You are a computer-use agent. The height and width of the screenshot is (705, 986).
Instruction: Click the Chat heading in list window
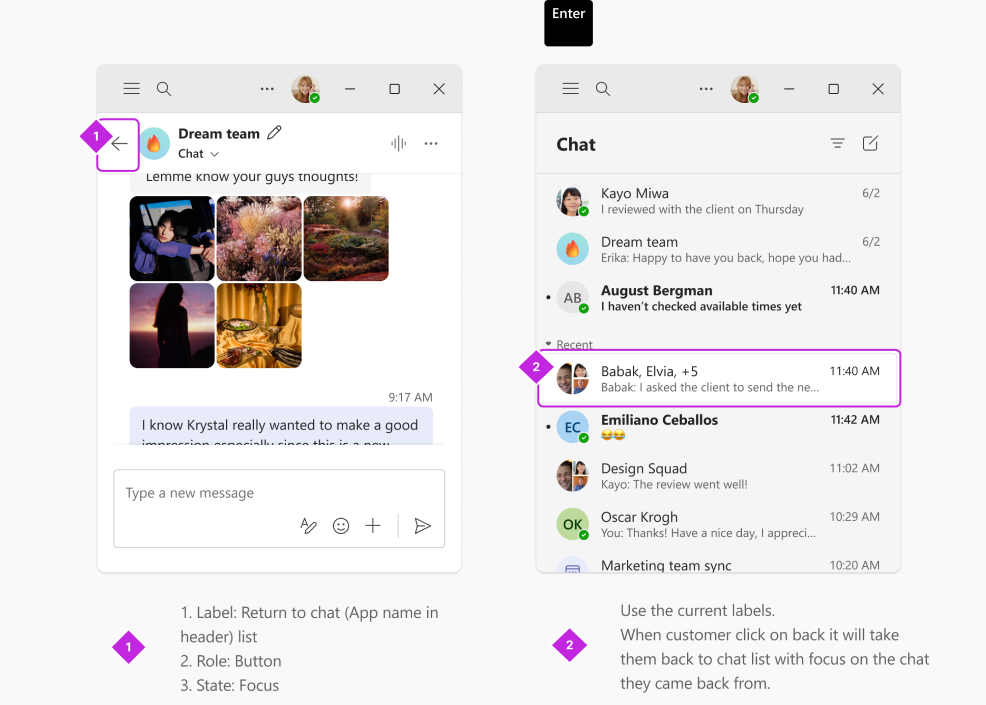point(576,145)
